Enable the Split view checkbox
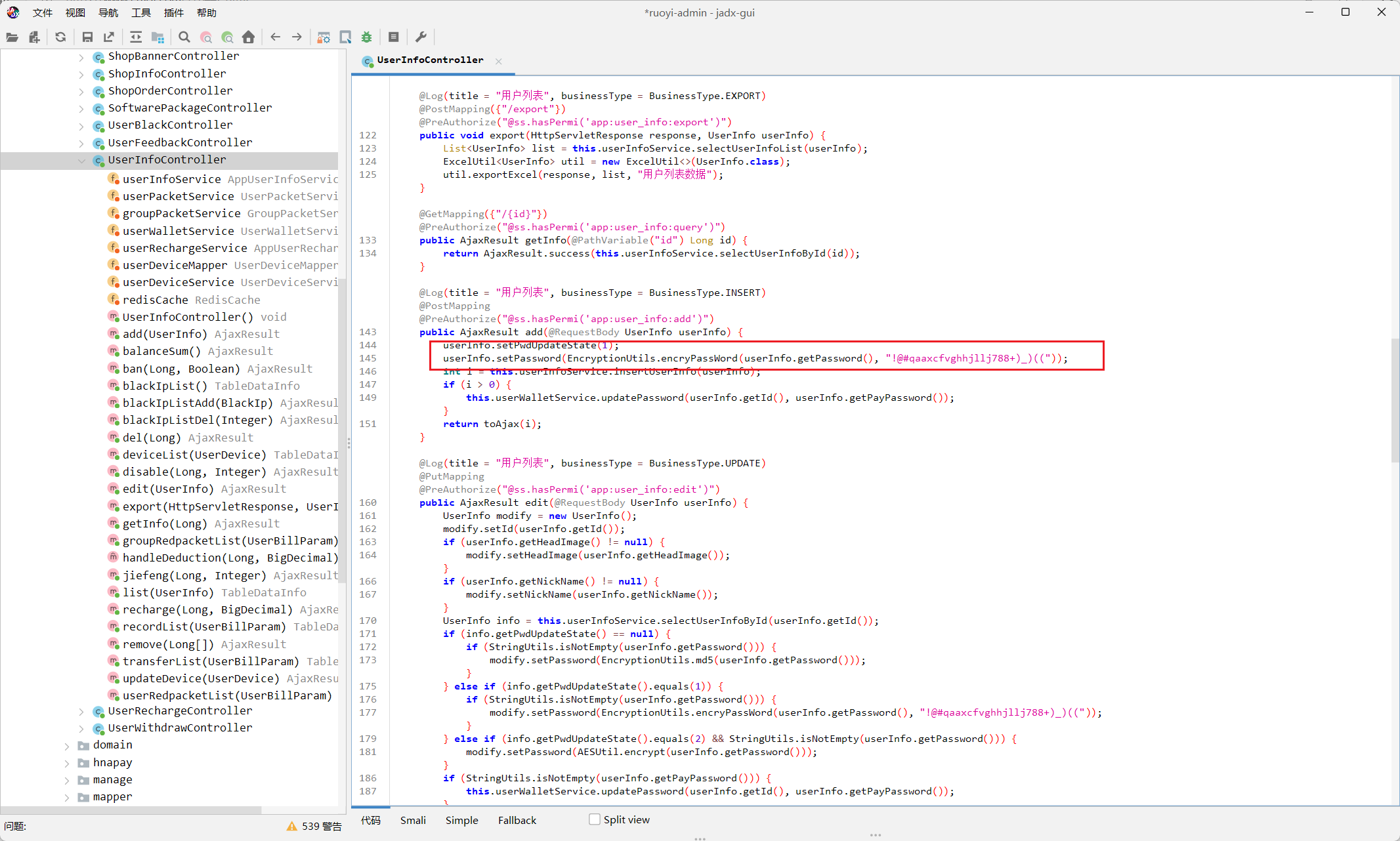This screenshot has height=841, width=1400. (595, 819)
